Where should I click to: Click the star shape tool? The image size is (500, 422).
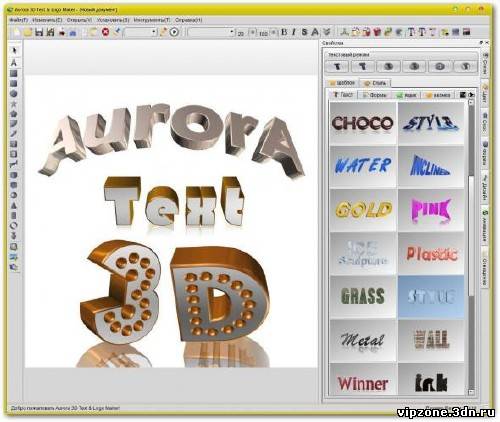pos(14,104)
